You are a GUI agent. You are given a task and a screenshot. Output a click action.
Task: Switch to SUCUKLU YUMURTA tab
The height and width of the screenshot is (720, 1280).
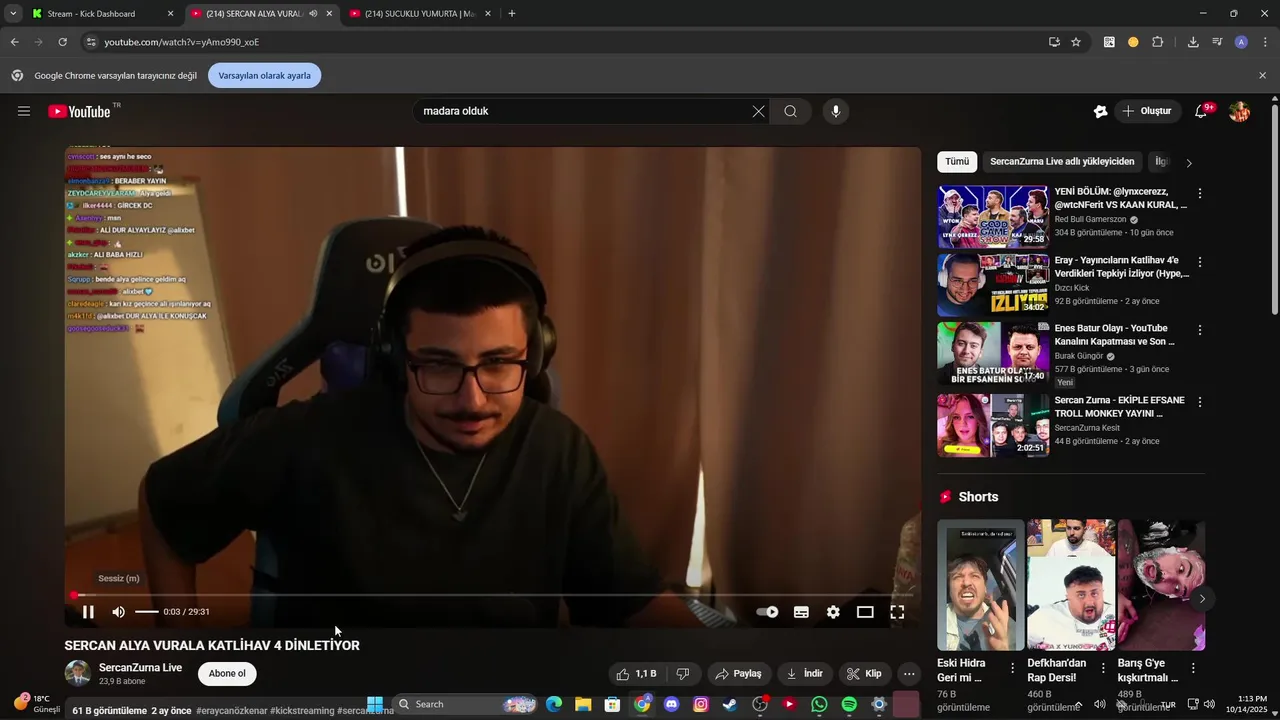click(x=420, y=14)
